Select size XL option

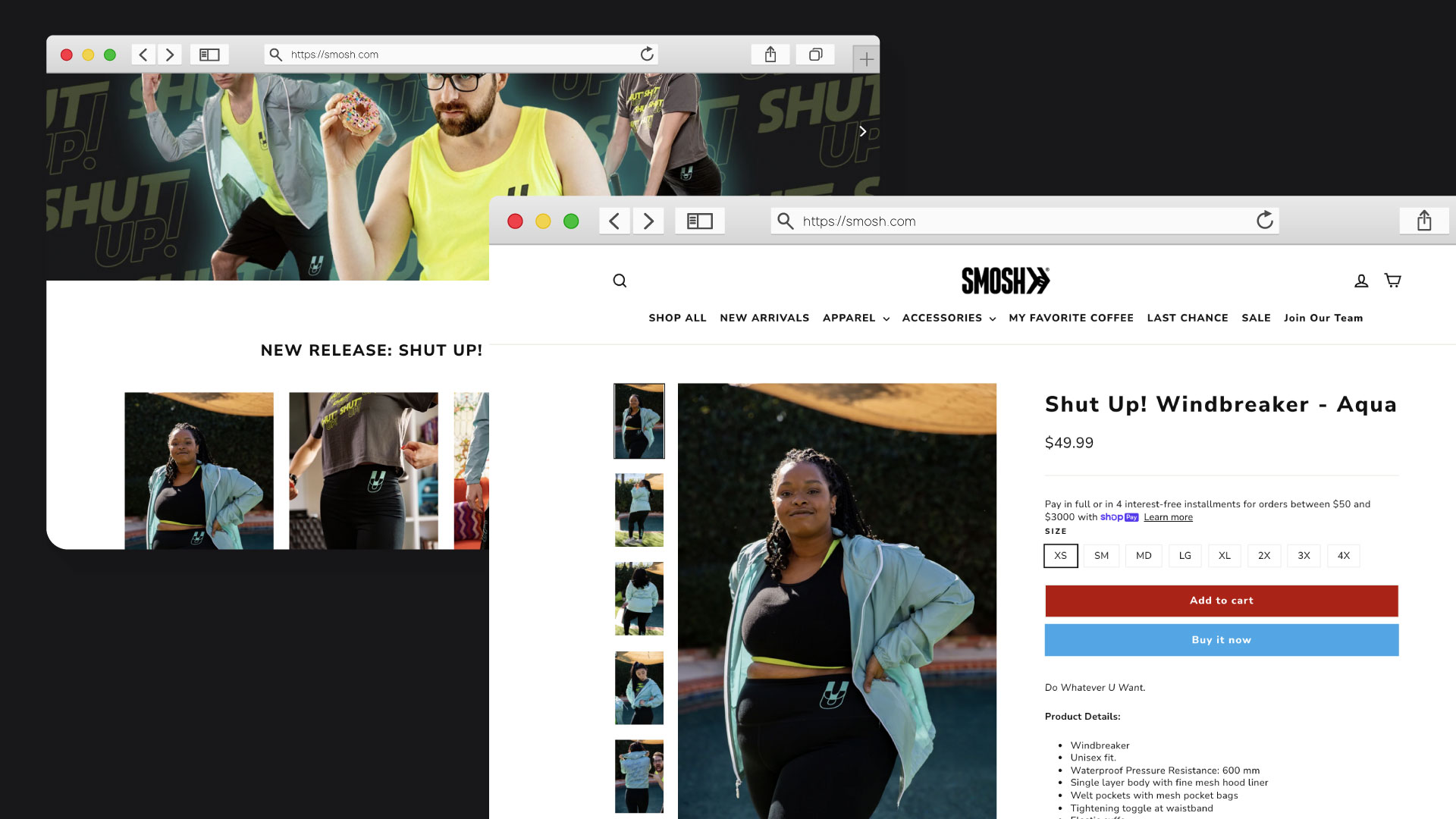[x=1224, y=556]
